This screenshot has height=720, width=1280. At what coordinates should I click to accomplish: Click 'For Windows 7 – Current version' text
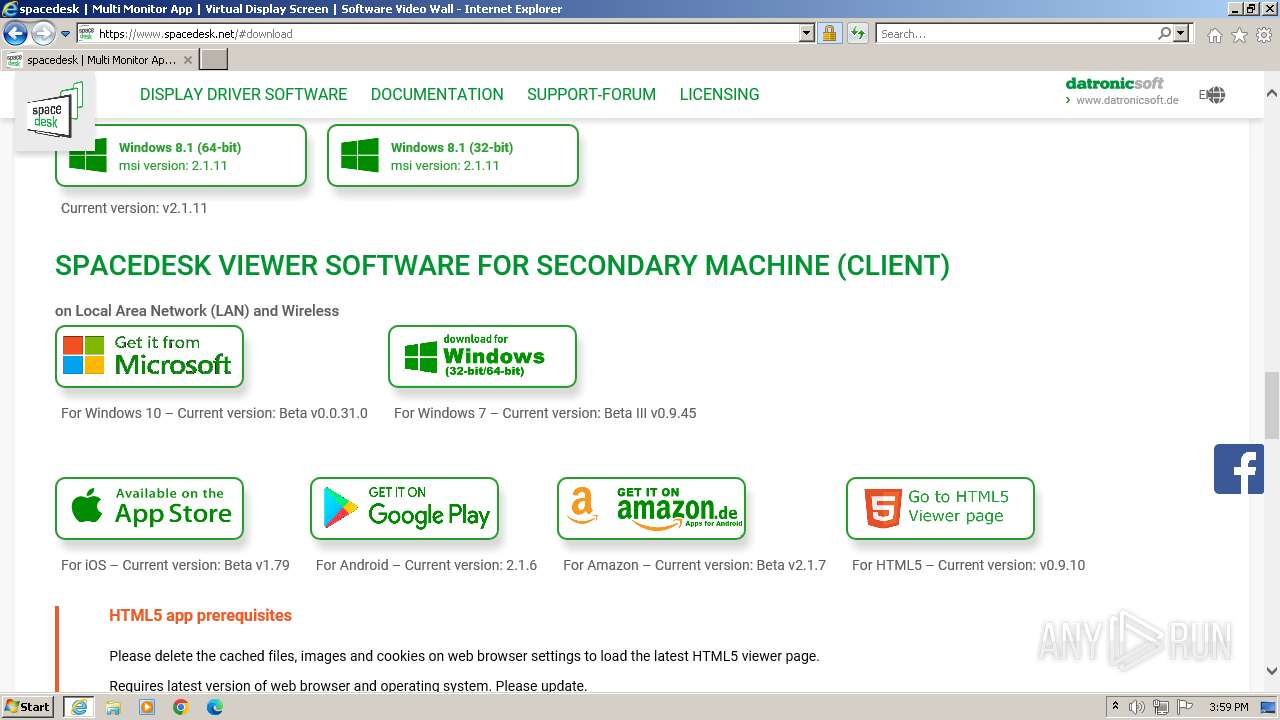pyautogui.click(x=545, y=413)
